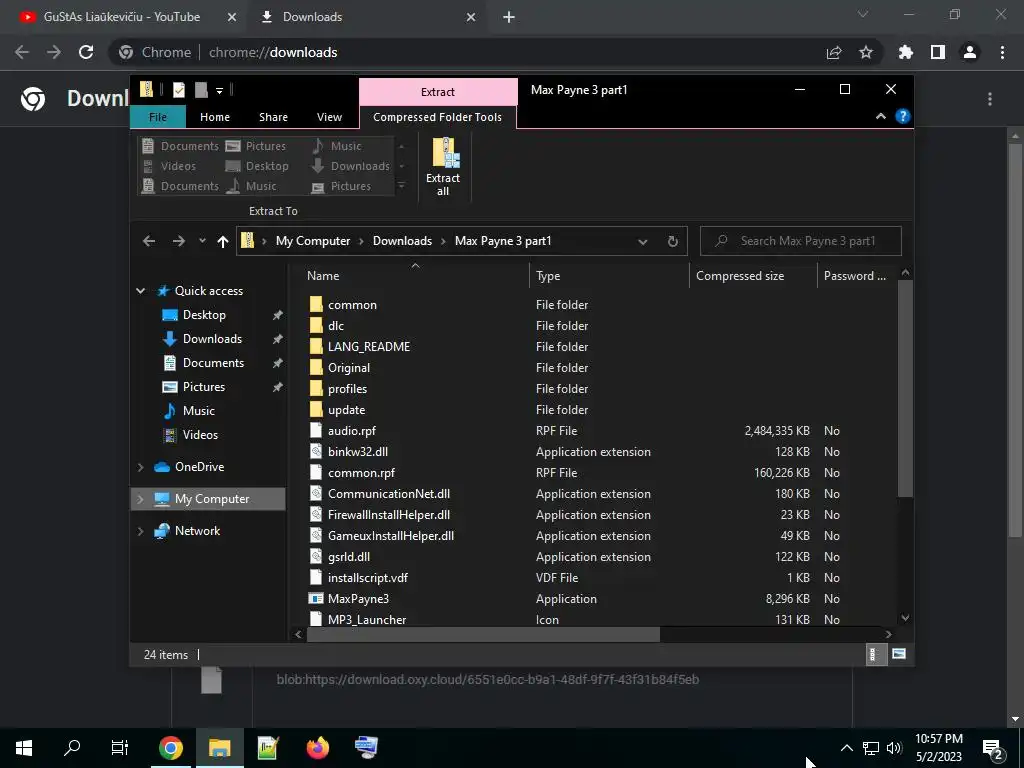
Task: Bookmark this page with star icon
Action: (866, 52)
